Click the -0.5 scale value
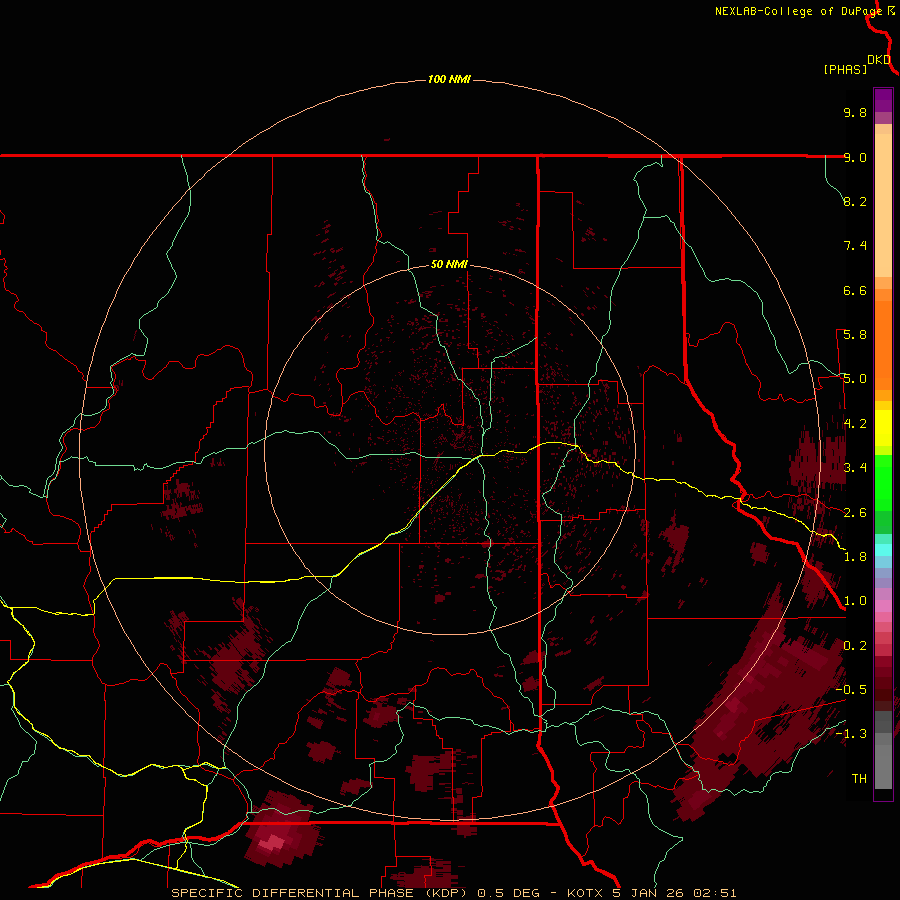 pos(851,690)
